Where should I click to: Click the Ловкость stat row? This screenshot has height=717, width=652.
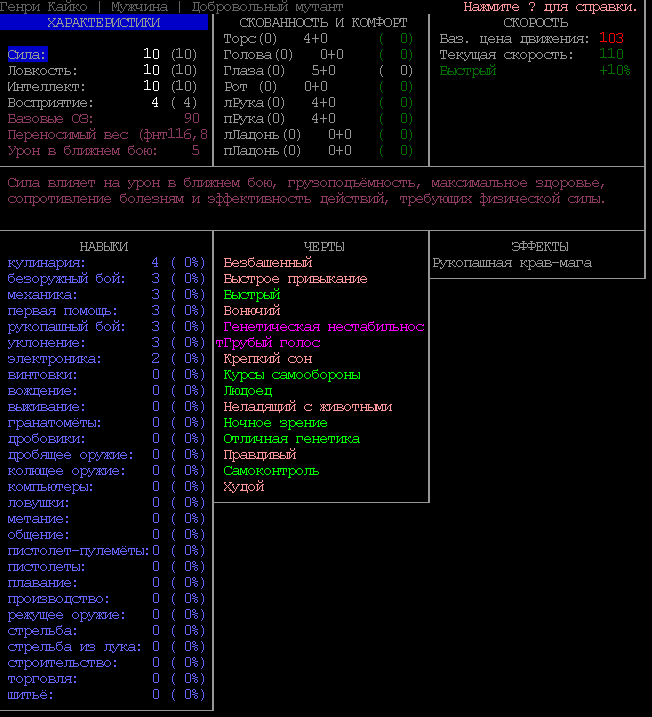[102, 70]
